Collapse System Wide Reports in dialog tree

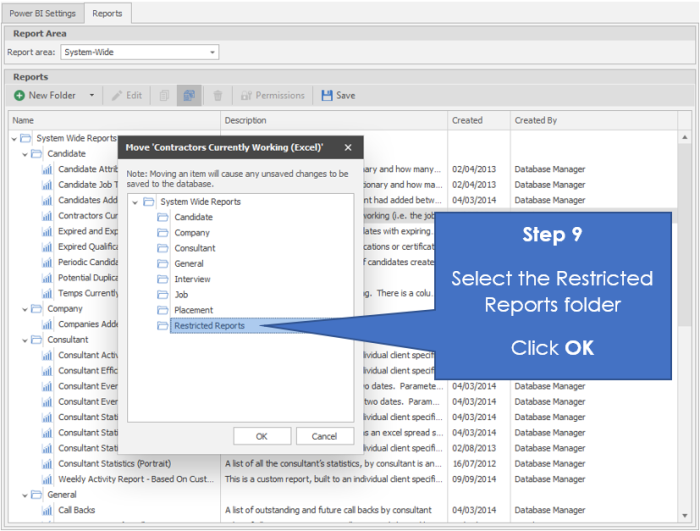click(135, 202)
